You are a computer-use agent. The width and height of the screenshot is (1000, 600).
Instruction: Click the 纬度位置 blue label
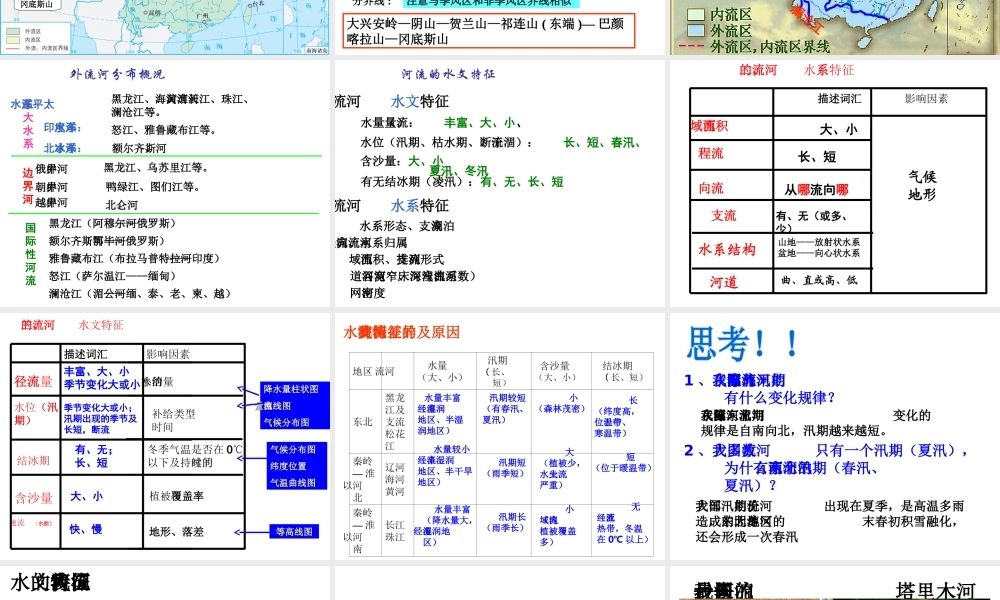(x=288, y=466)
